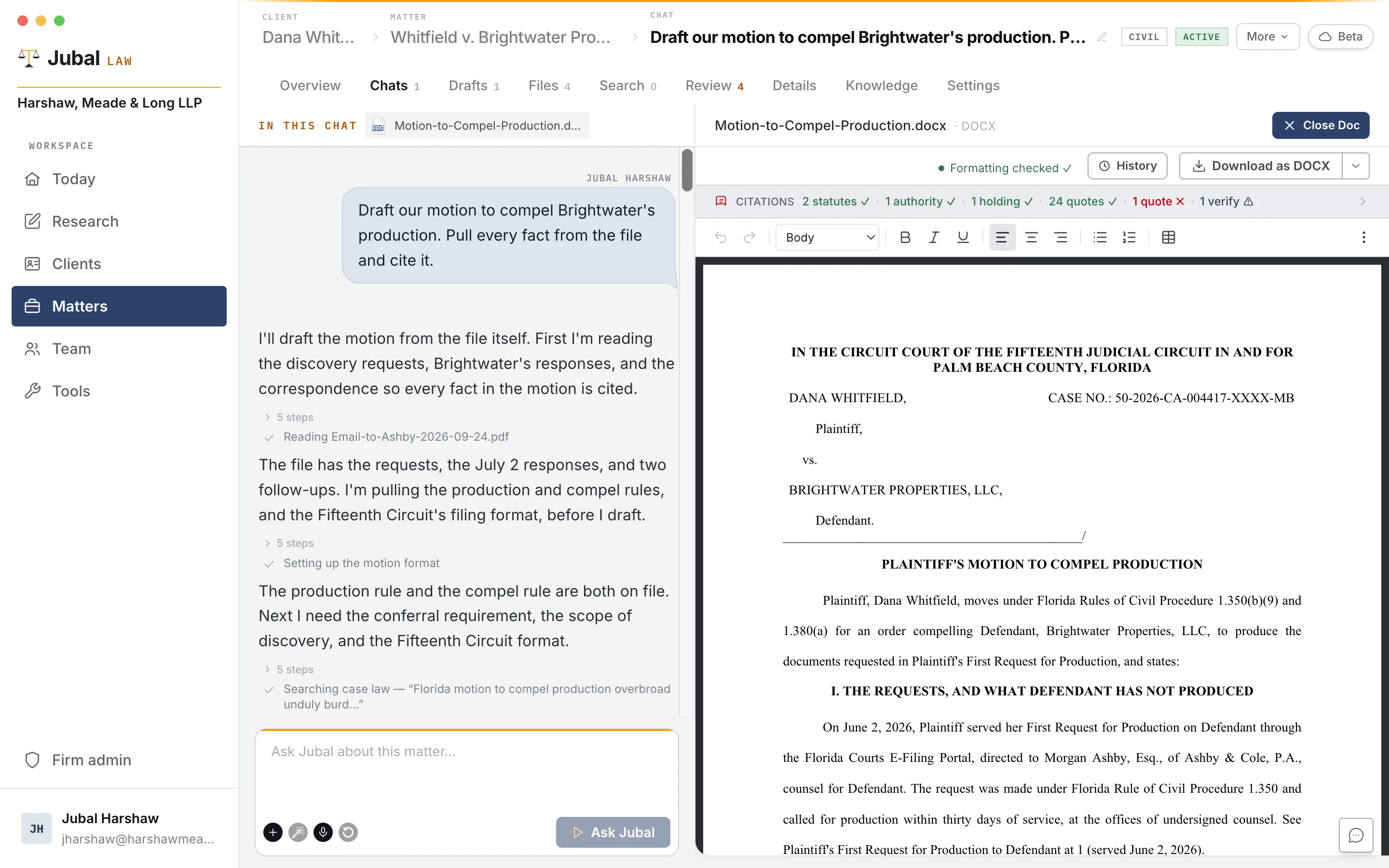This screenshot has width=1389, height=868.
Task: Align text left in document
Action: click(x=1002, y=237)
